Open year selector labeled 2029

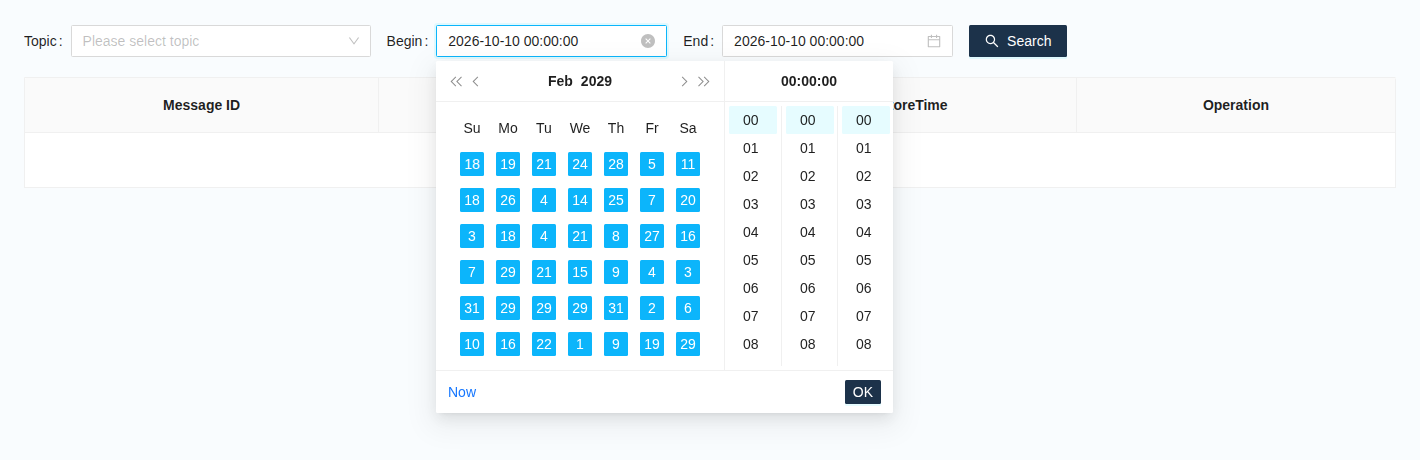[x=596, y=81]
